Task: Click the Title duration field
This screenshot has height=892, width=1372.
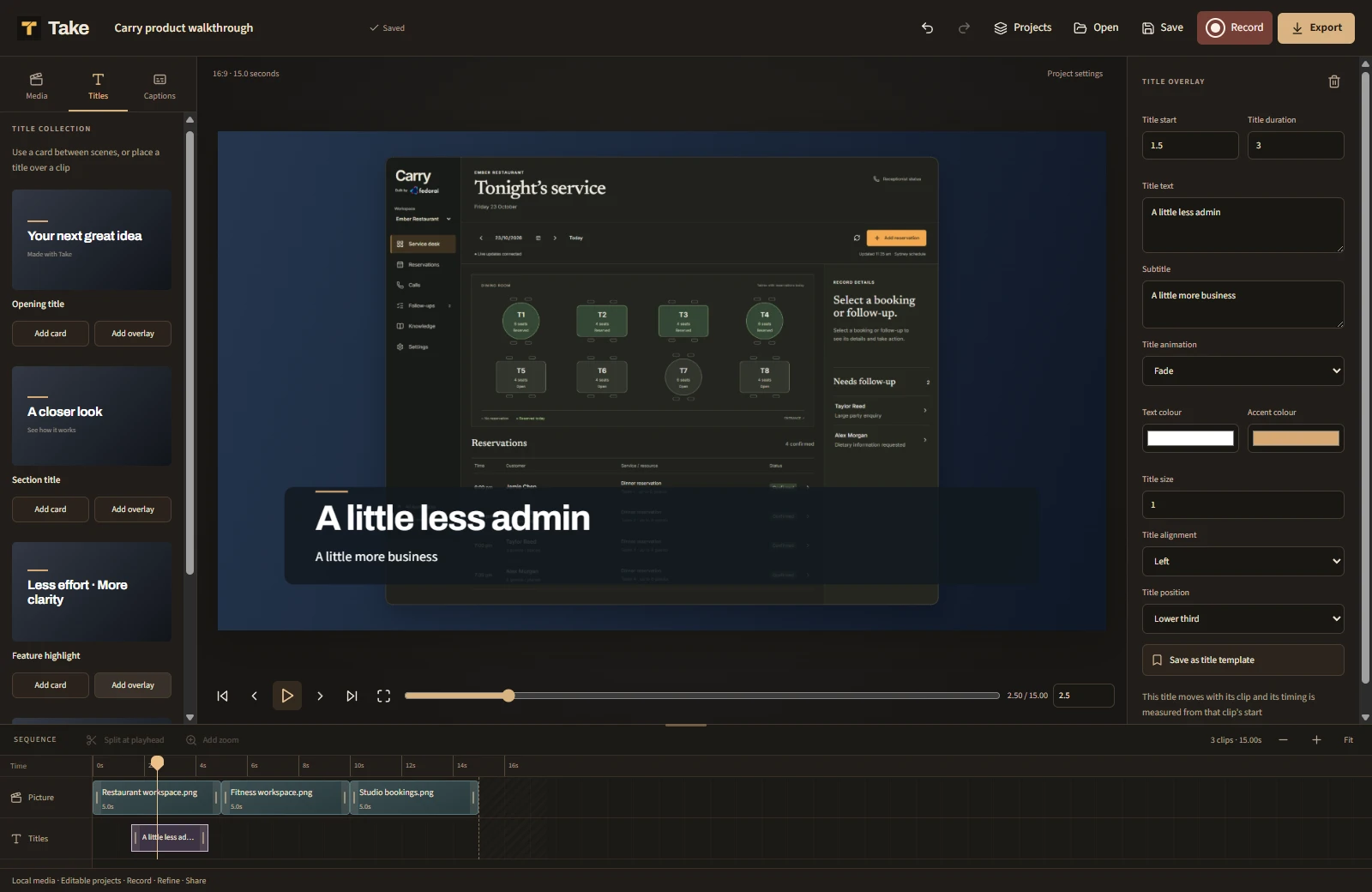Action: [1296, 145]
